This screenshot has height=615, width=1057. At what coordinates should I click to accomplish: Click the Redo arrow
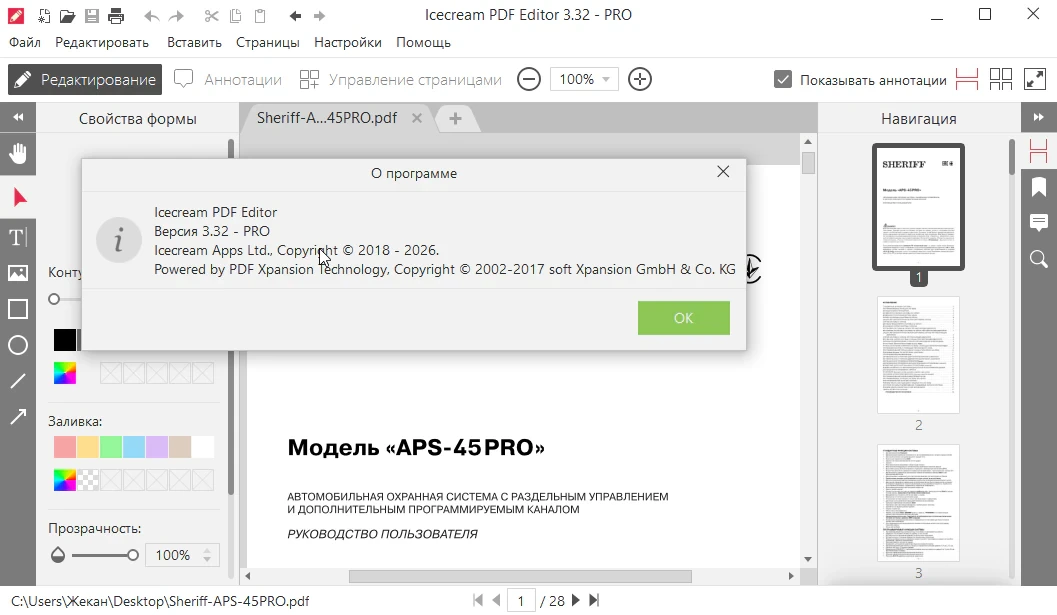176,16
